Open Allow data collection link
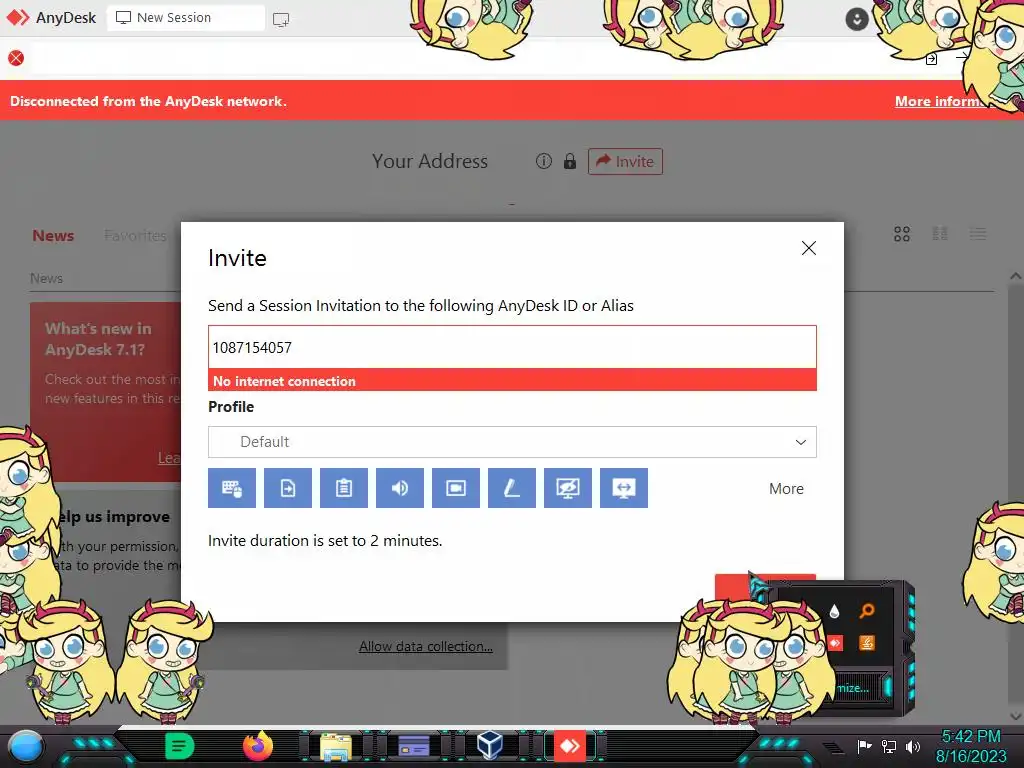The width and height of the screenshot is (1024, 768). click(x=425, y=647)
